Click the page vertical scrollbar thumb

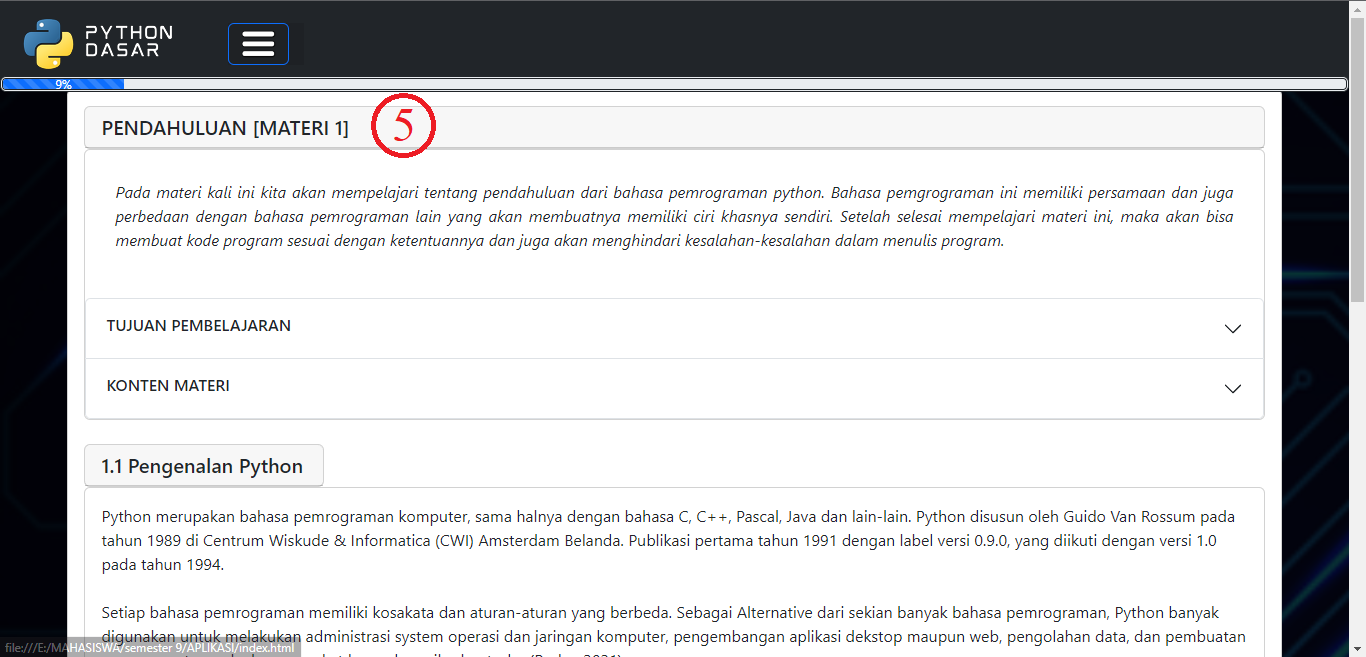click(x=1357, y=160)
